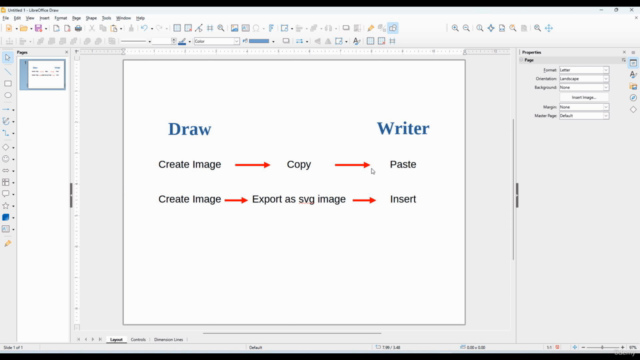Image resolution: width=640 pixels, height=360 pixels.
Task: Select the 3D Objects cube tool
Action: pos(6,217)
